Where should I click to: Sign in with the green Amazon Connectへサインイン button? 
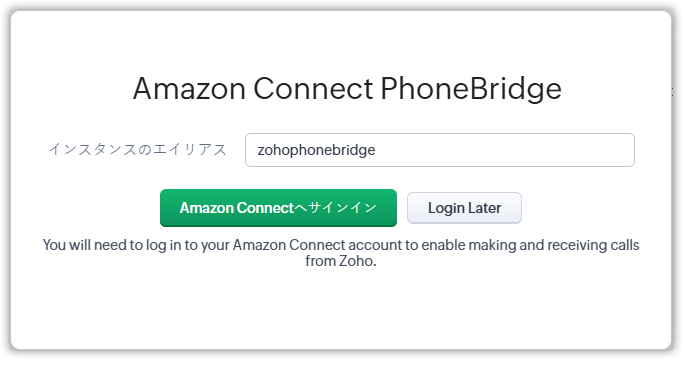pyautogui.click(x=278, y=208)
